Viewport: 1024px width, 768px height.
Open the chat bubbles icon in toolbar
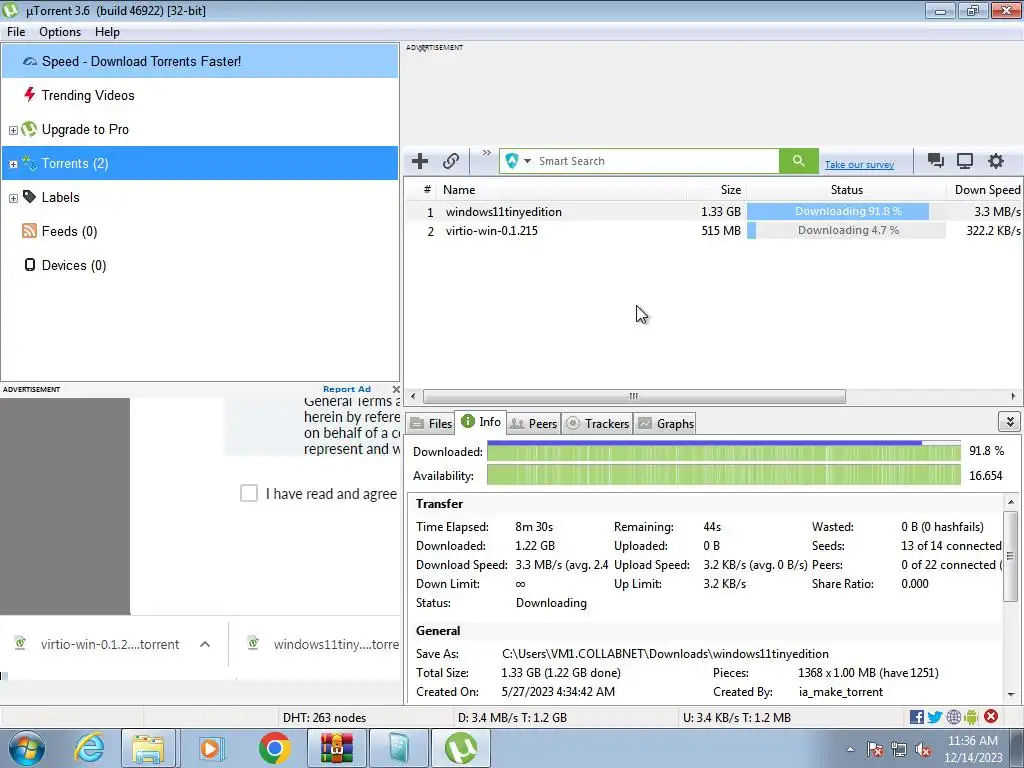point(935,161)
